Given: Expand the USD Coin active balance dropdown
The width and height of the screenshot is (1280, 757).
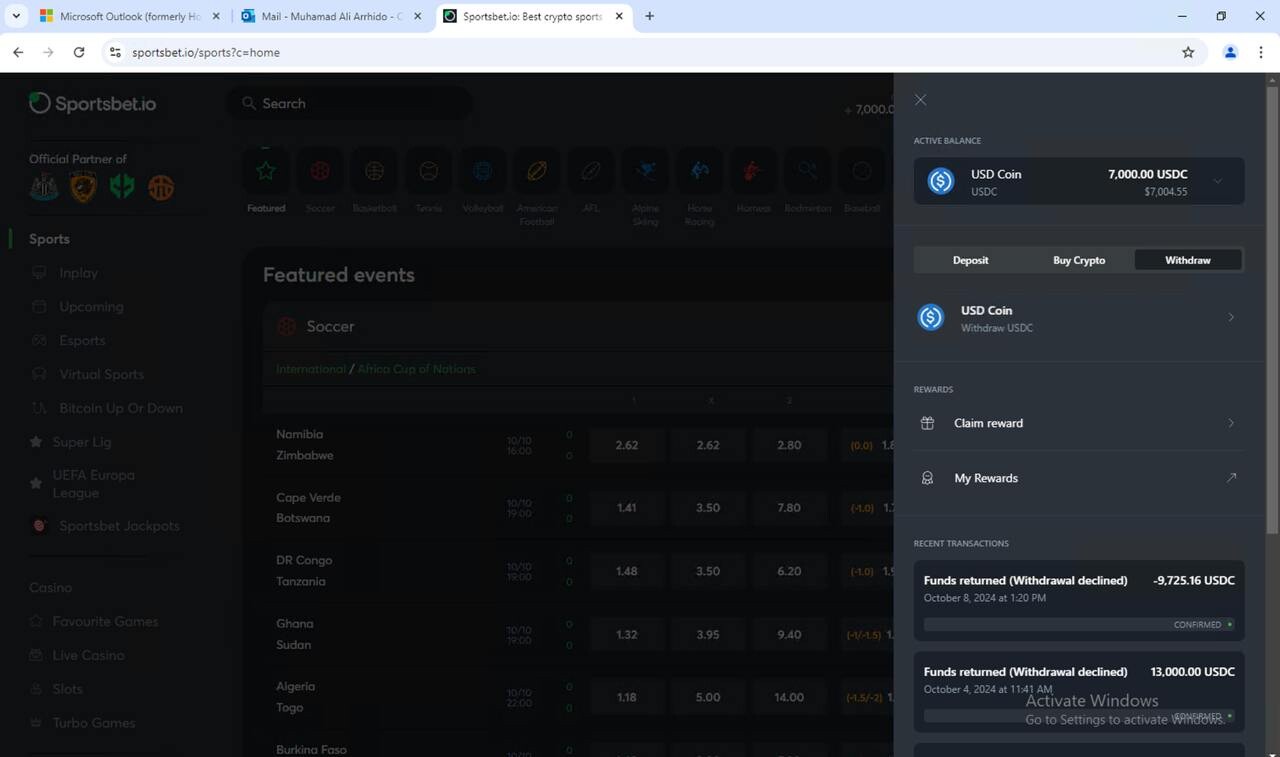Looking at the screenshot, I should tap(1217, 182).
